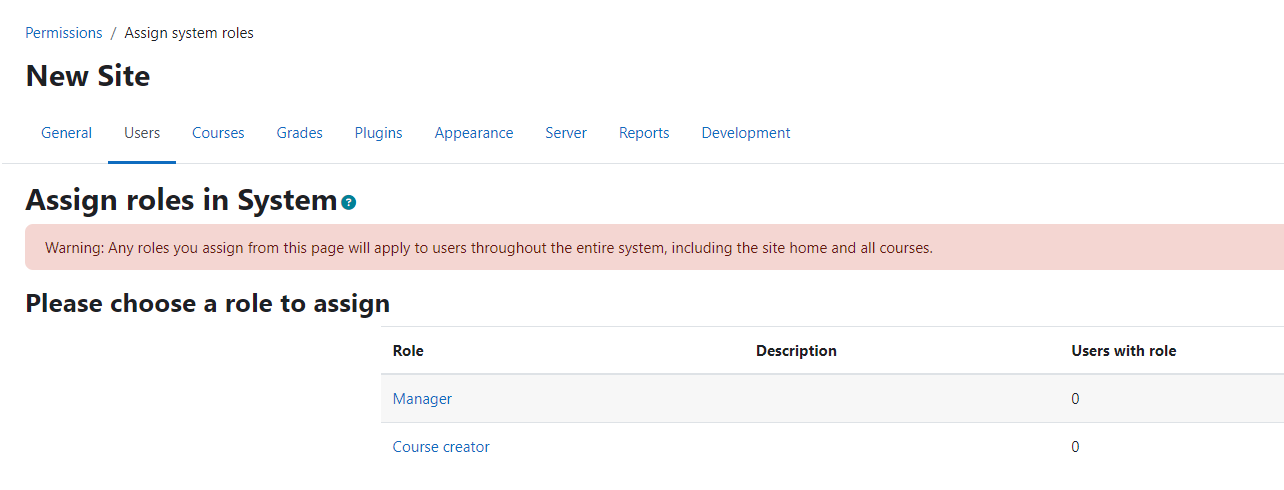Click the Role column header
This screenshot has width=1284, height=490.
click(408, 351)
